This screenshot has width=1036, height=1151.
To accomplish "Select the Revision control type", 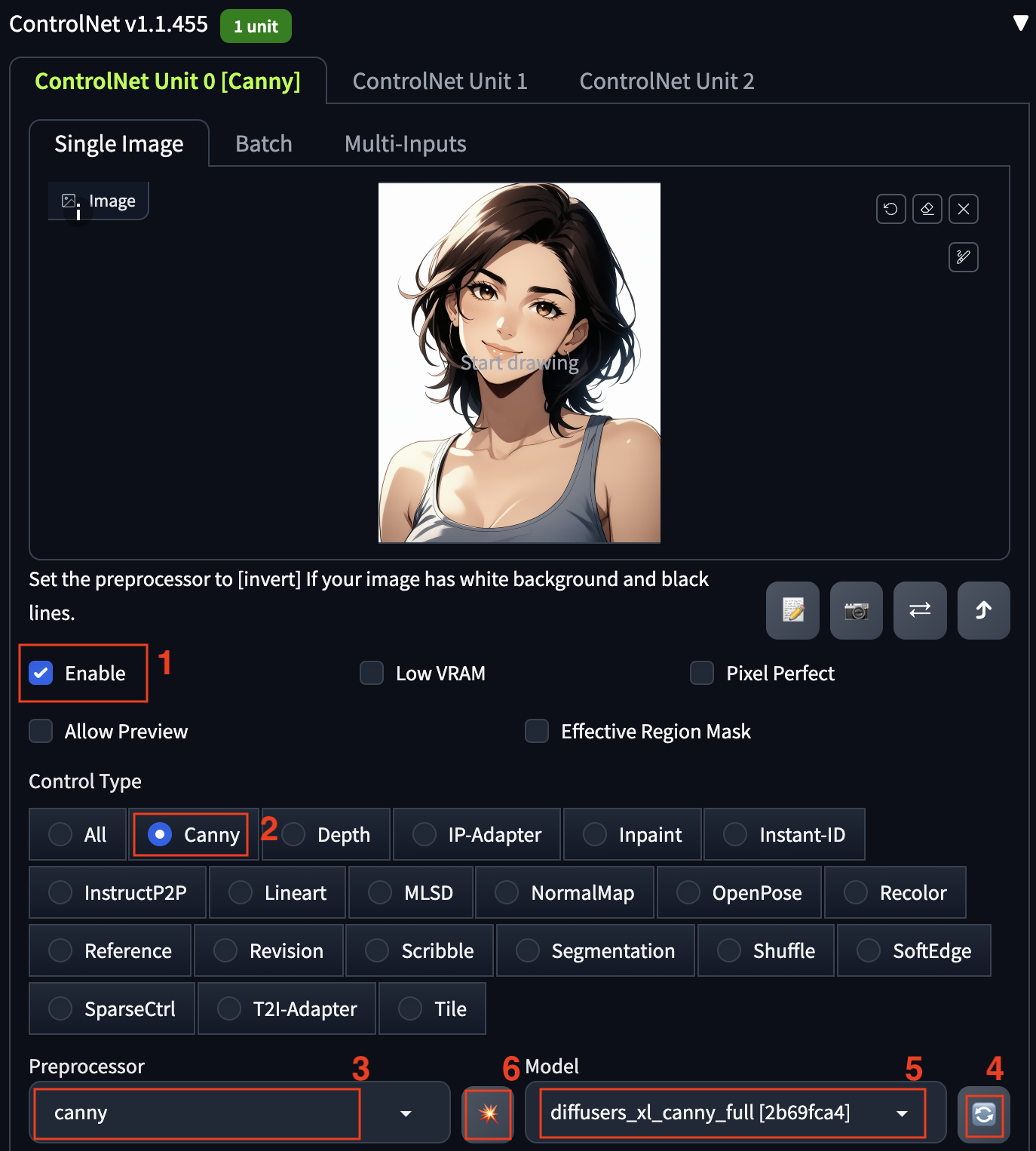I will point(268,950).
